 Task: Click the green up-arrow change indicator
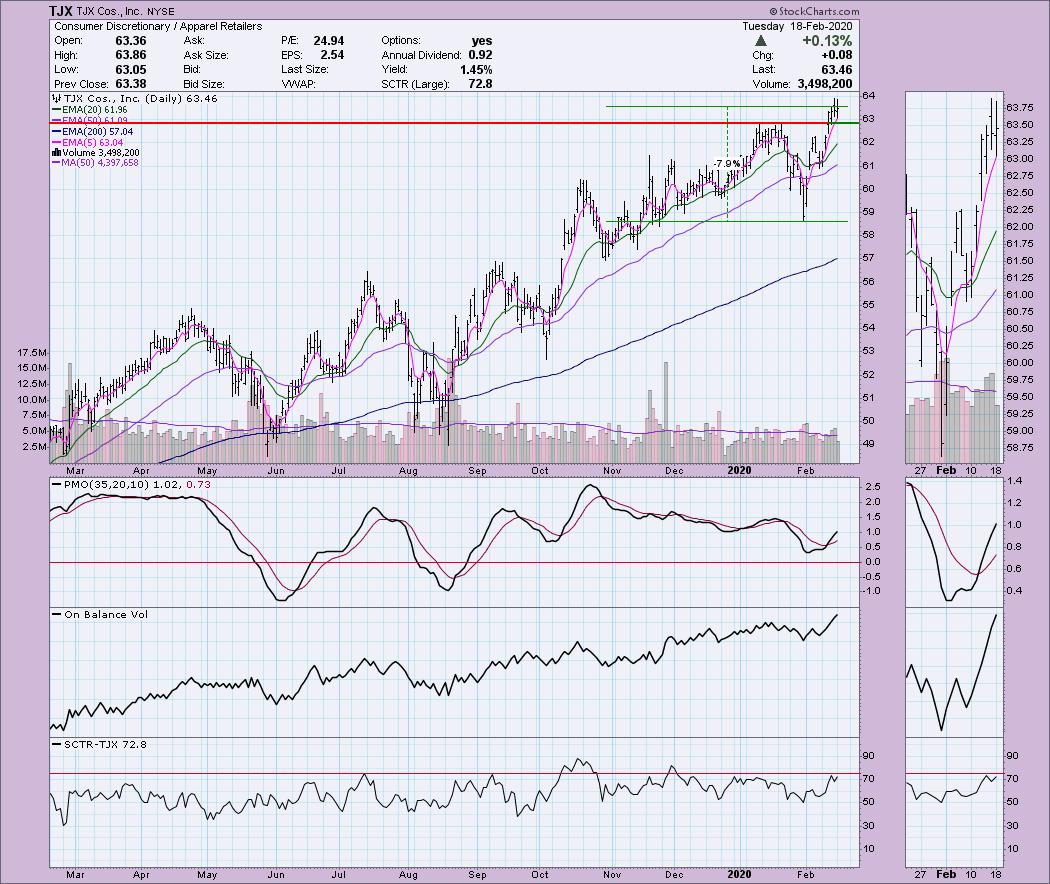tap(761, 41)
